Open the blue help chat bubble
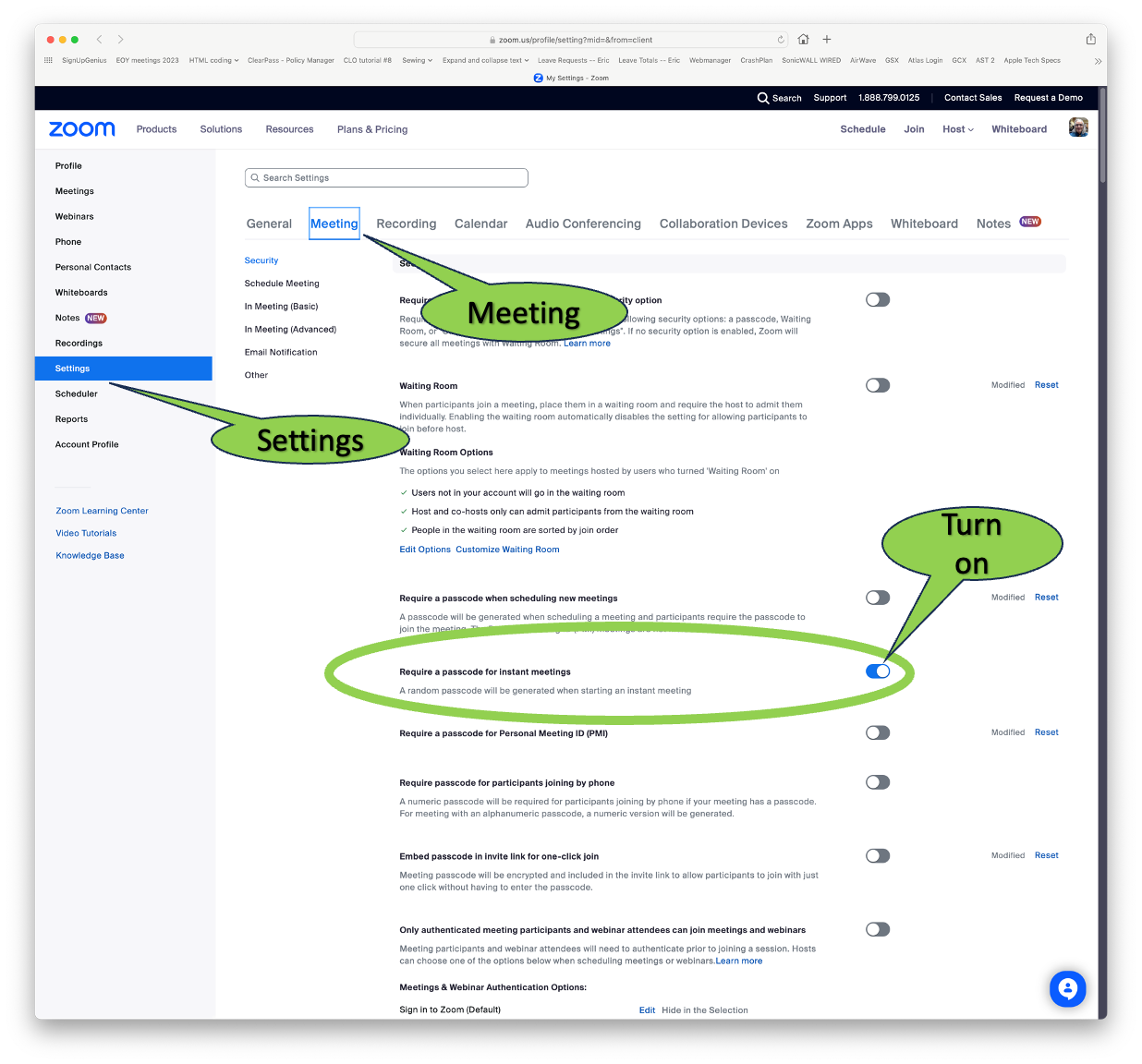Viewport: 1142px width, 1064px height. [x=1067, y=989]
